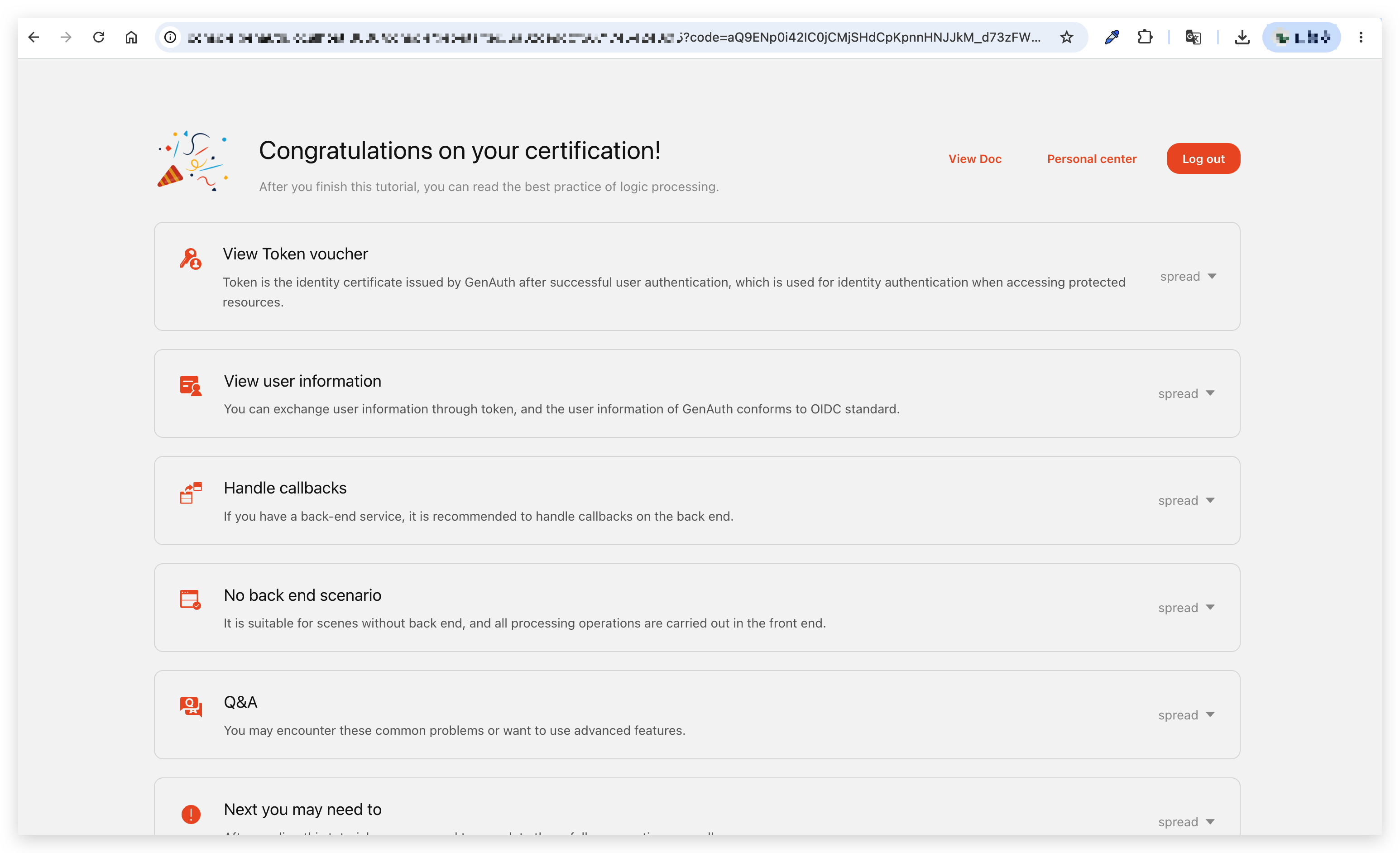
Task: Click the Log out button
Action: (1203, 158)
